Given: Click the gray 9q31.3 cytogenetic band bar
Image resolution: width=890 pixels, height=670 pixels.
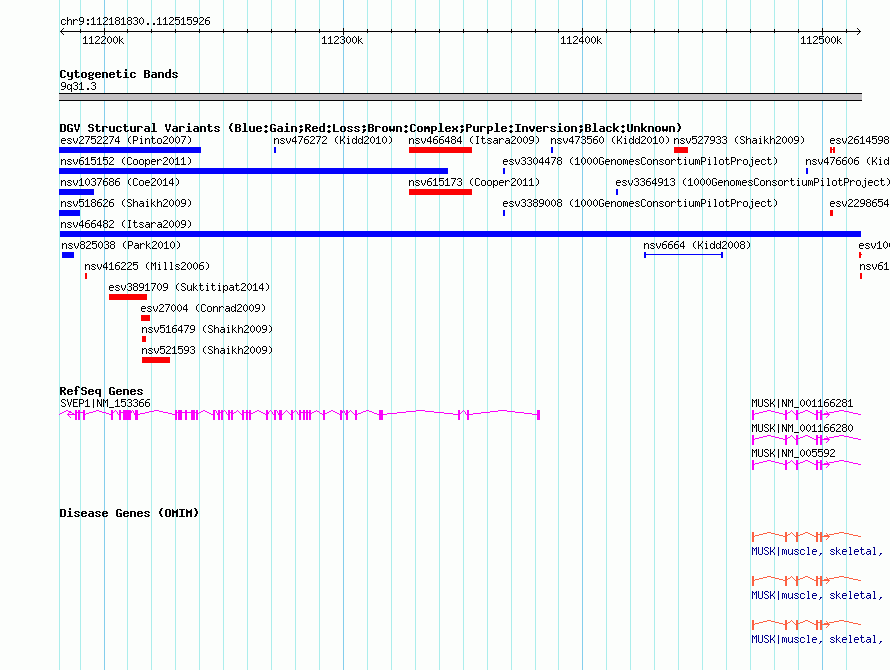Looking at the screenshot, I should click(460, 97).
